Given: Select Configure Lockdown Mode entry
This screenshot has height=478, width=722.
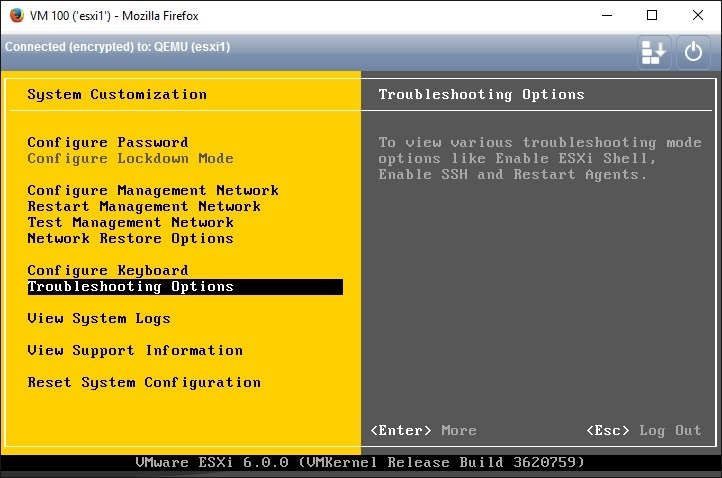Looking at the screenshot, I should click(x=130, y=158).
